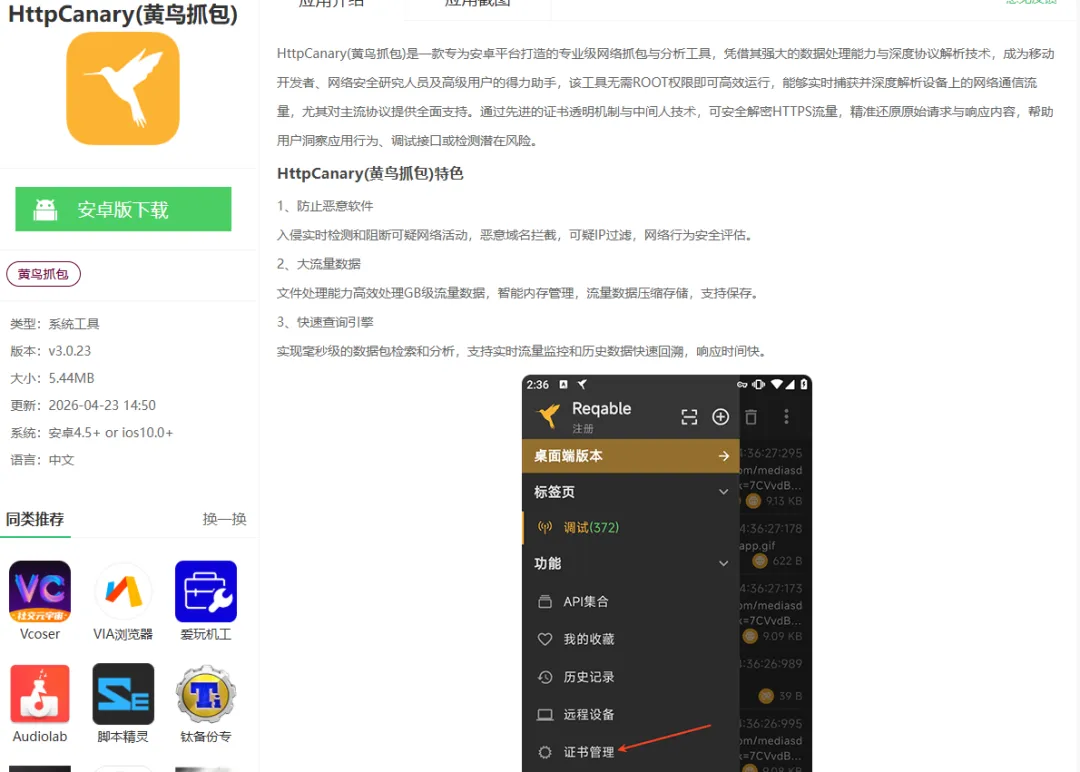Switch to the 应用截图 tab

pos(477,4)
